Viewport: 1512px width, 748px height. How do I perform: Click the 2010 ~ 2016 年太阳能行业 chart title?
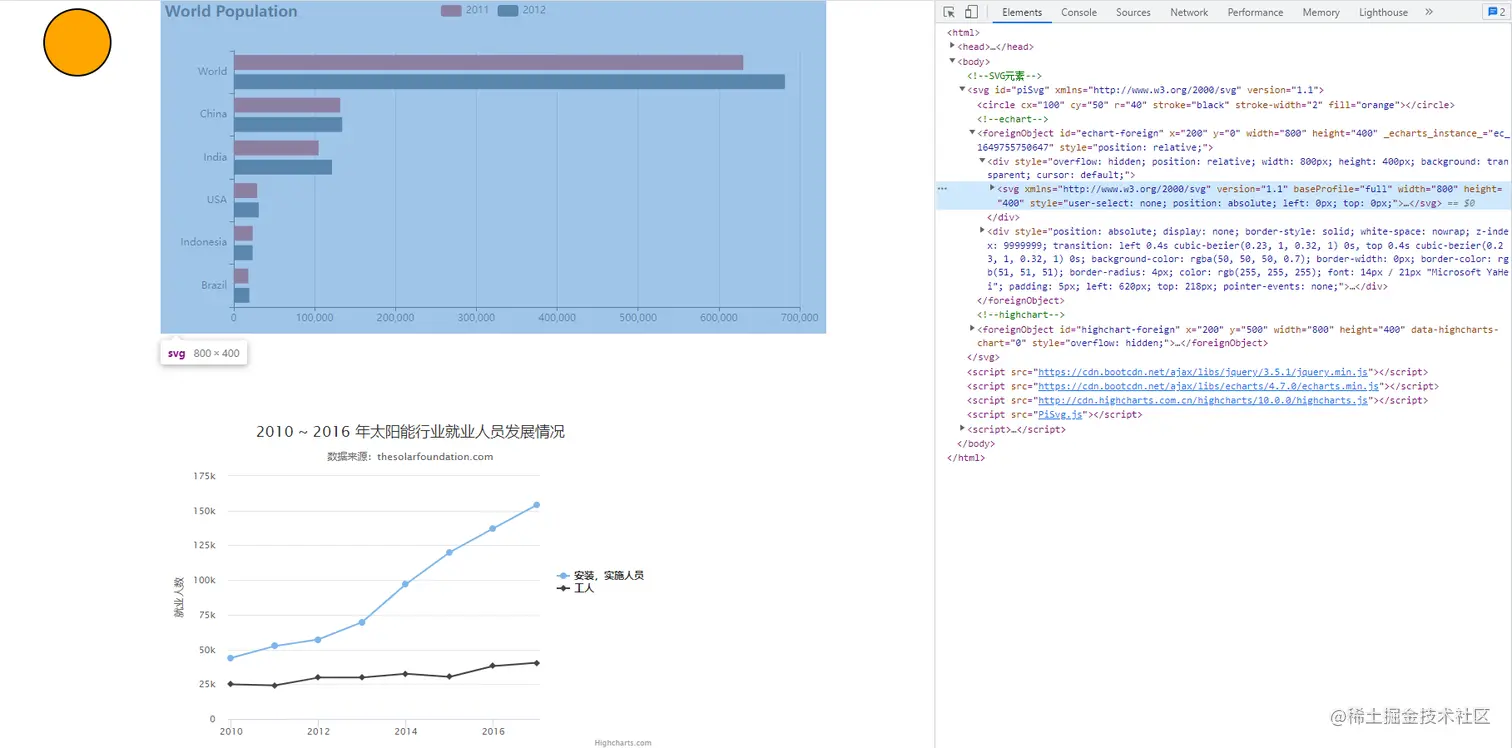pos(410,432)
